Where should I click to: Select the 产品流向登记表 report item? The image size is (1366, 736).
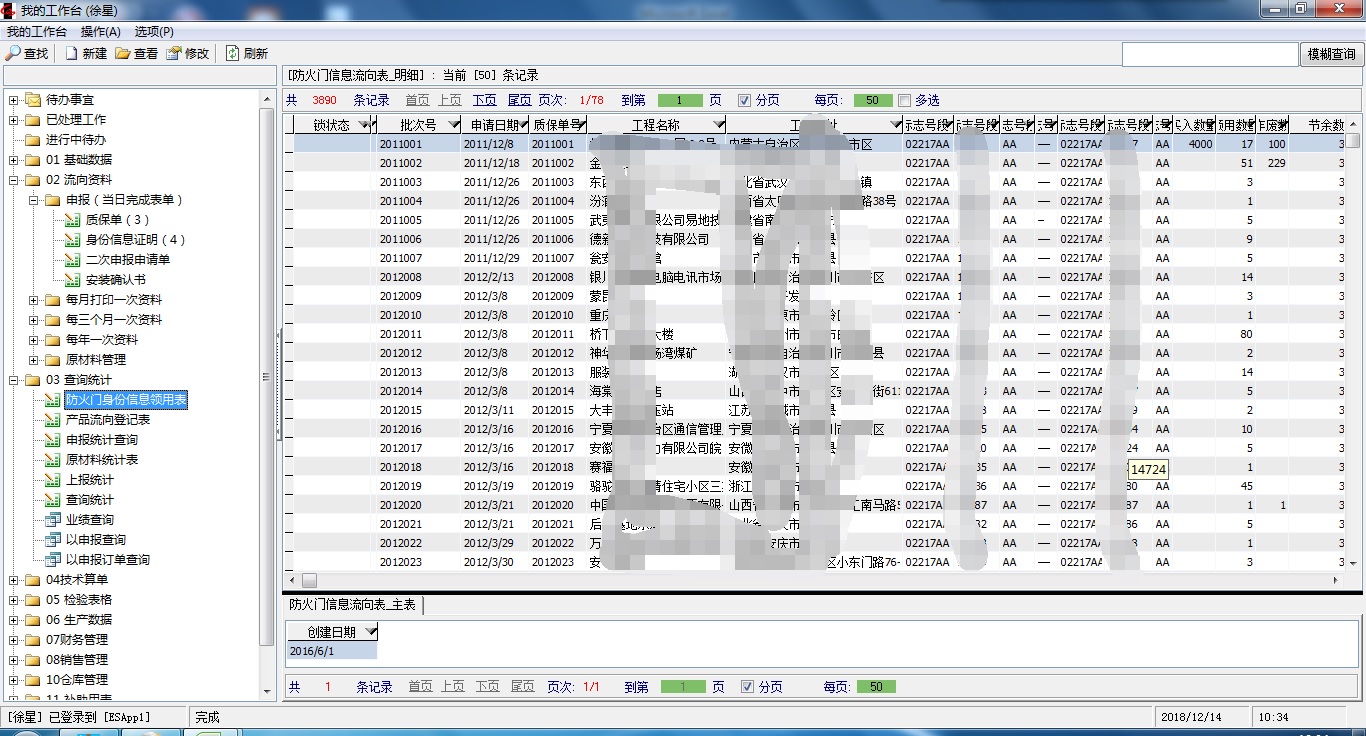click(x=107, y=419)
